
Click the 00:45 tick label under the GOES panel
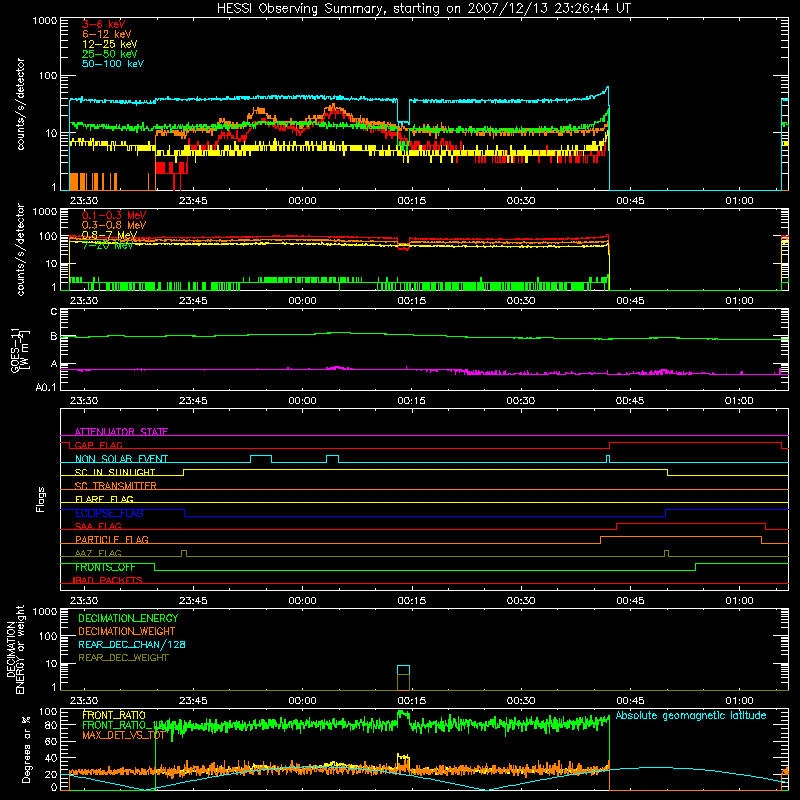coord(630,401)
